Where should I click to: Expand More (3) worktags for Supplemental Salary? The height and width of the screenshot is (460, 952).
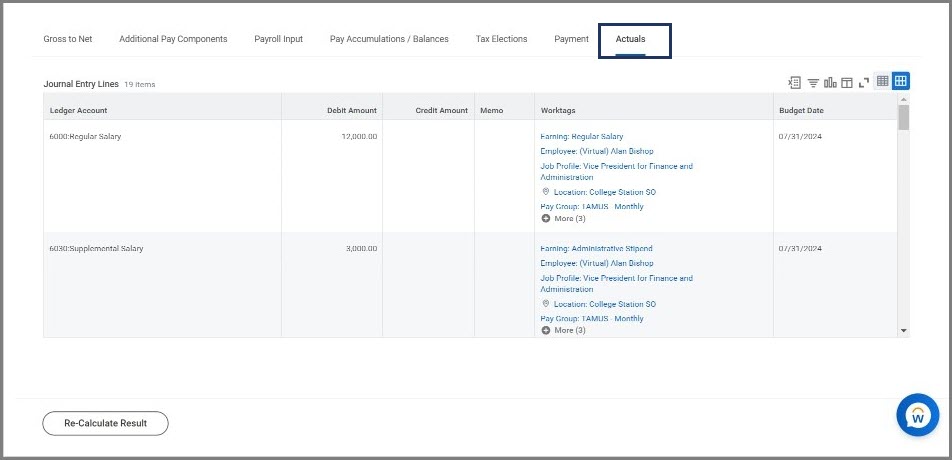563,330
